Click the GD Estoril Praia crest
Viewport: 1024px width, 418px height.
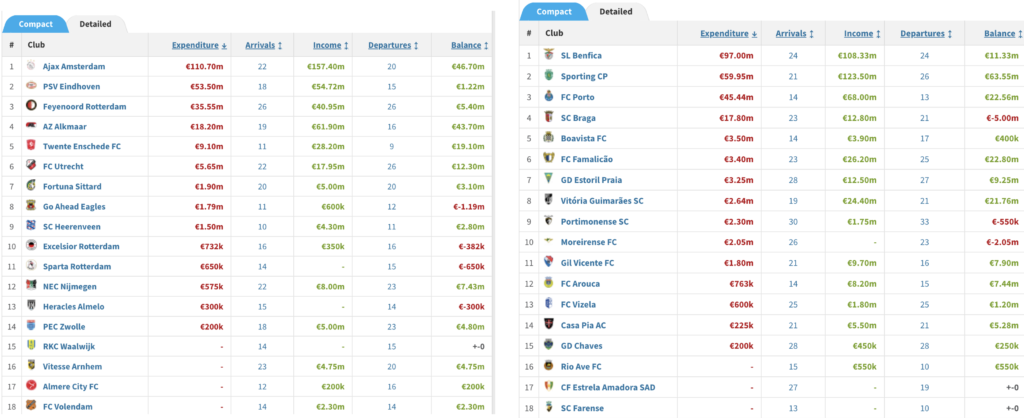point(548,180)
